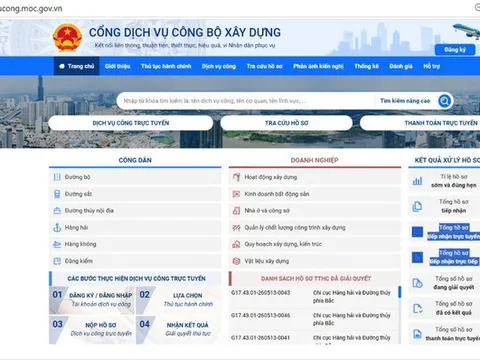The image size is (480, 360).
Task: Click the Tìm kiếm nâng cao link
Action: click(x=405, y=101)
